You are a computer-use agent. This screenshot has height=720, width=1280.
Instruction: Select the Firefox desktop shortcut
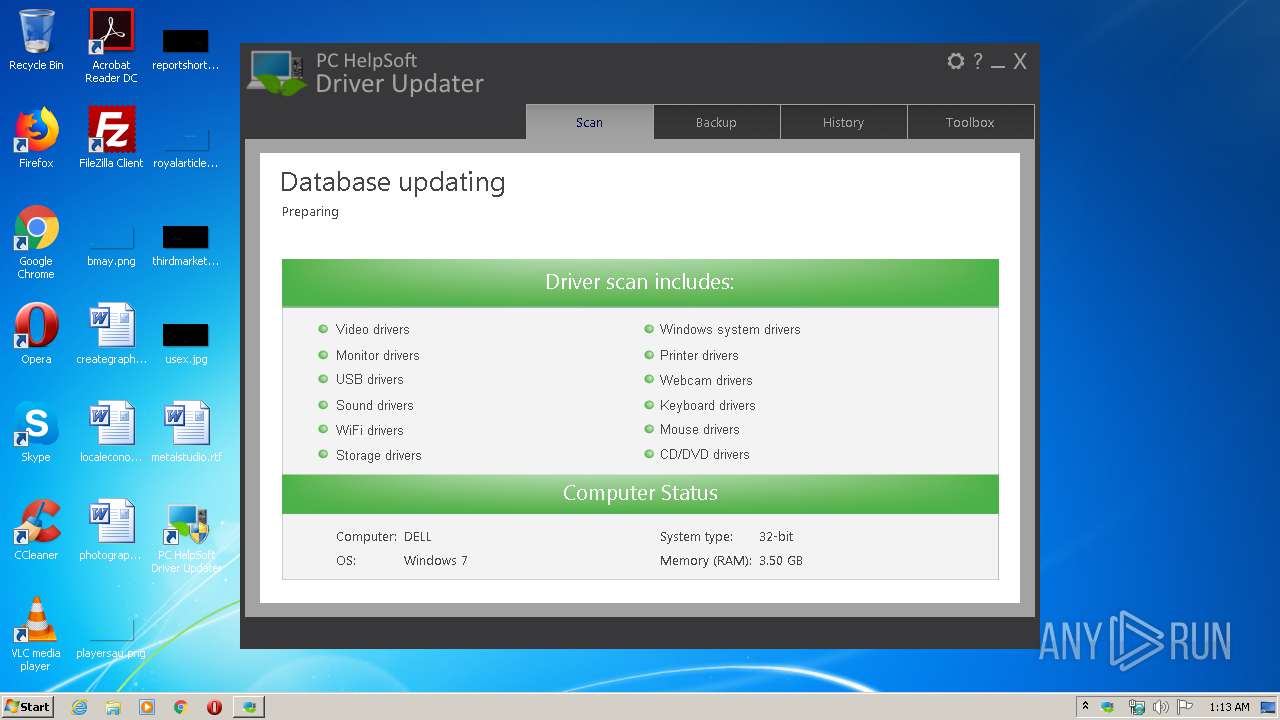[36, 138]
